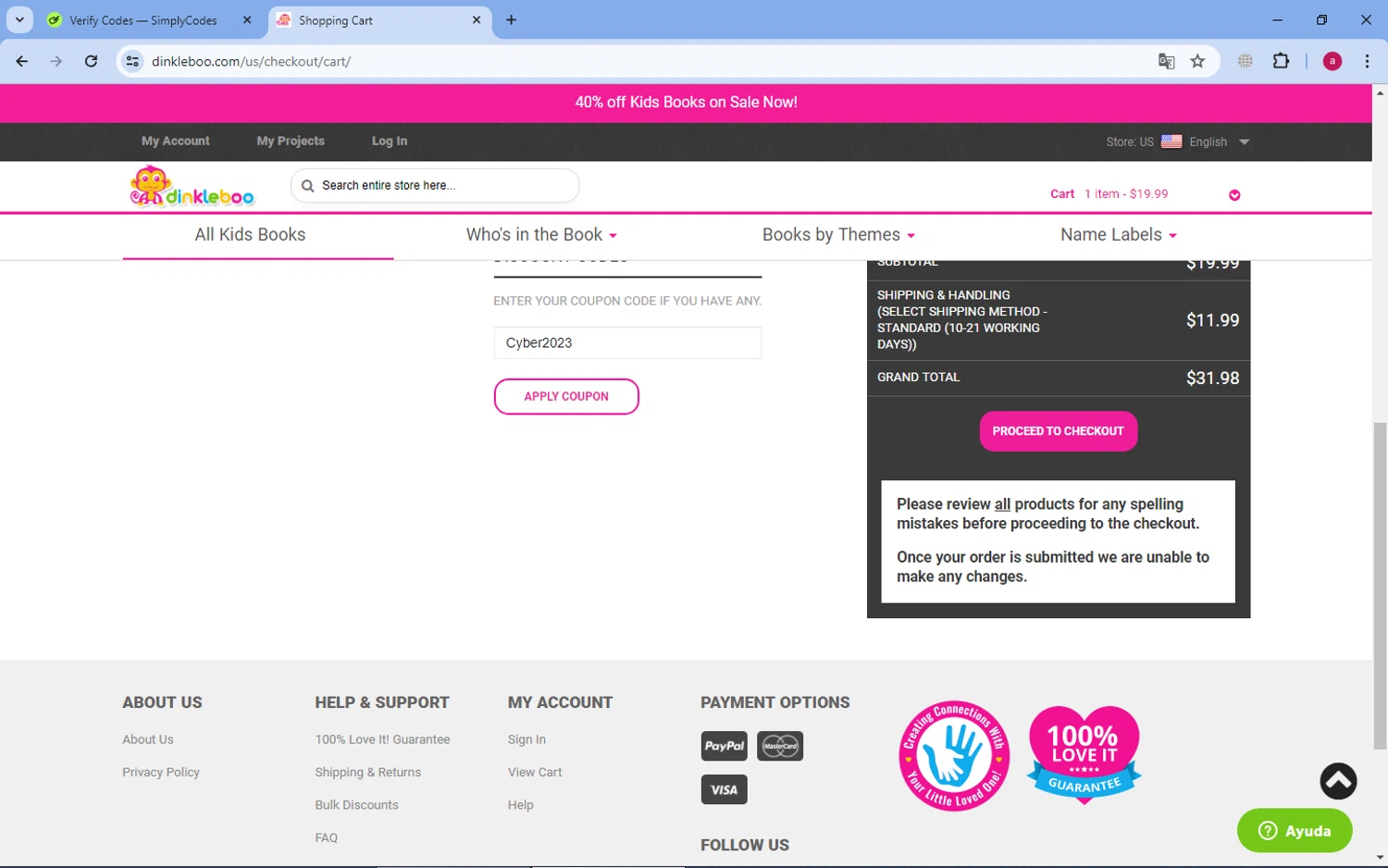This screenshot has height=868, width=1388.
Task: Click the coupon code input field
Action: pos(627,342)
